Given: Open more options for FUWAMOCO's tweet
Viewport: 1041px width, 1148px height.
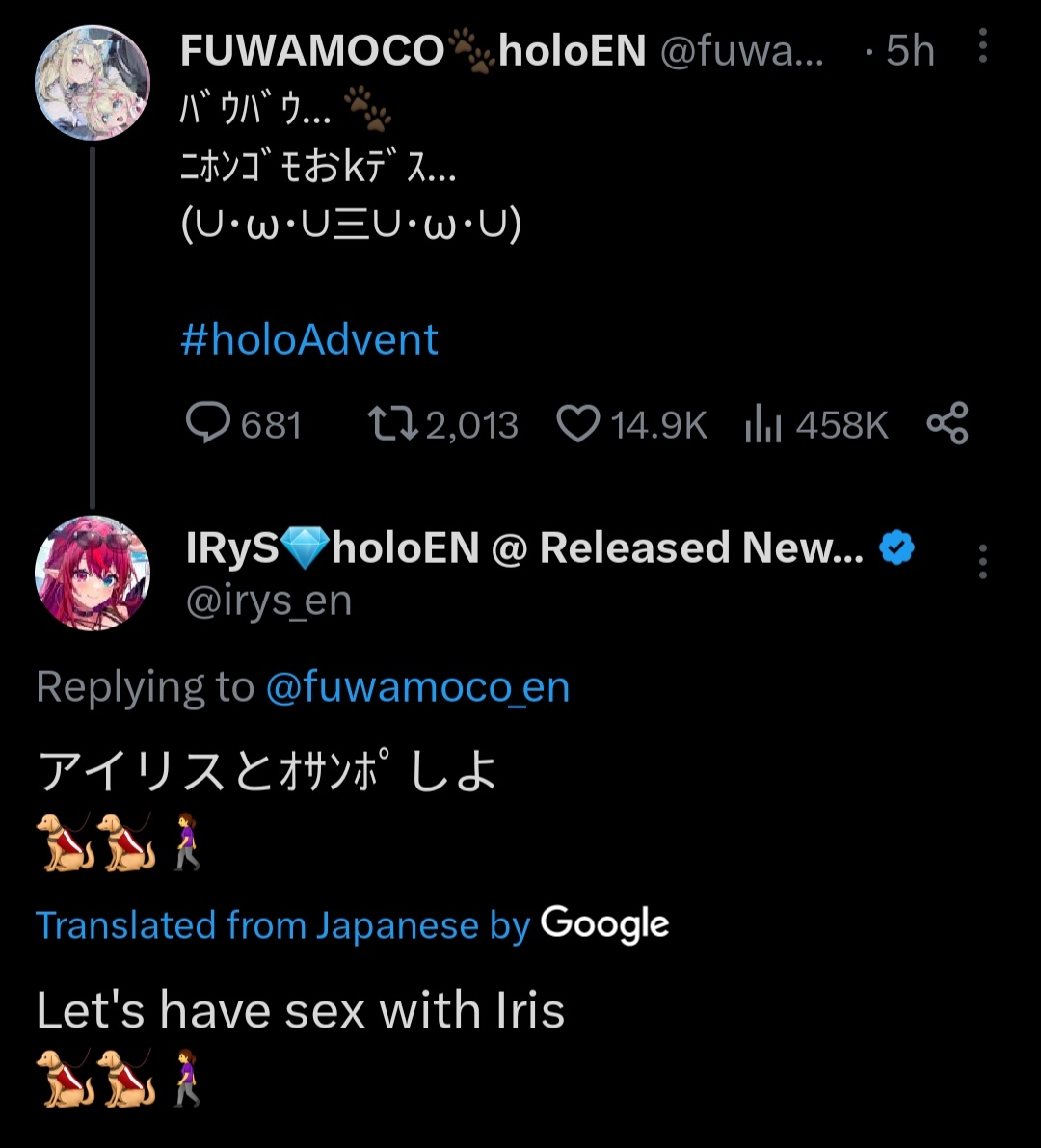Looking at the screenshot, I should (x=982, y=46).
